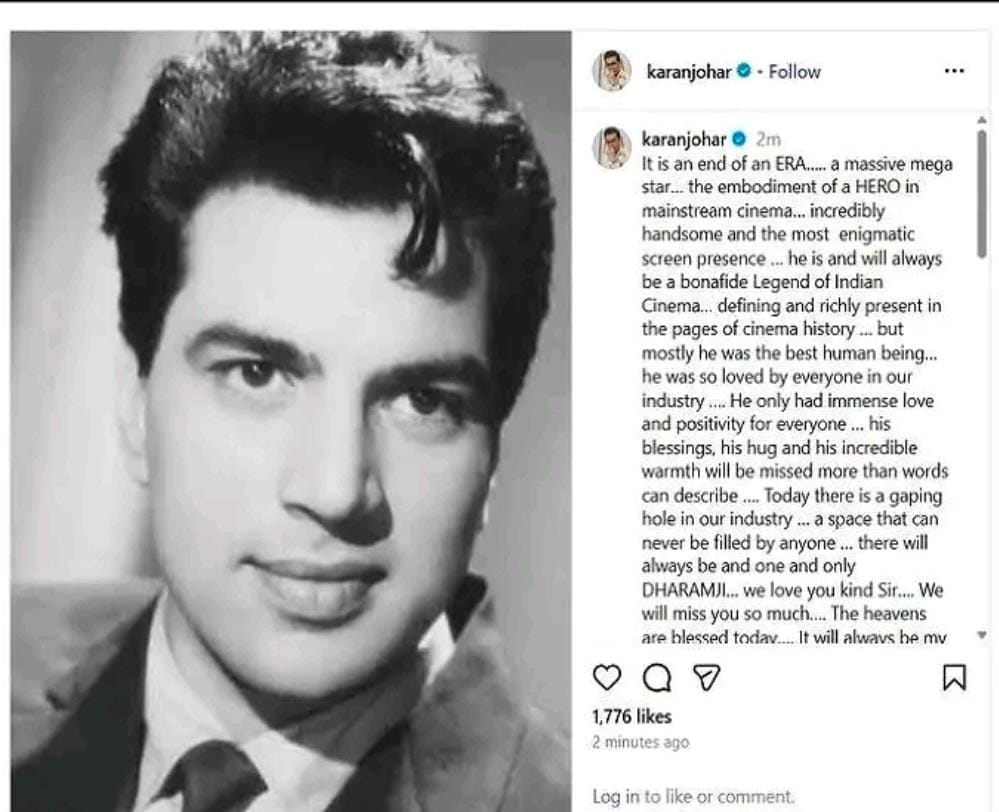
Task: Click the profile avatar in the post header
Action: (x=611, y=71)
